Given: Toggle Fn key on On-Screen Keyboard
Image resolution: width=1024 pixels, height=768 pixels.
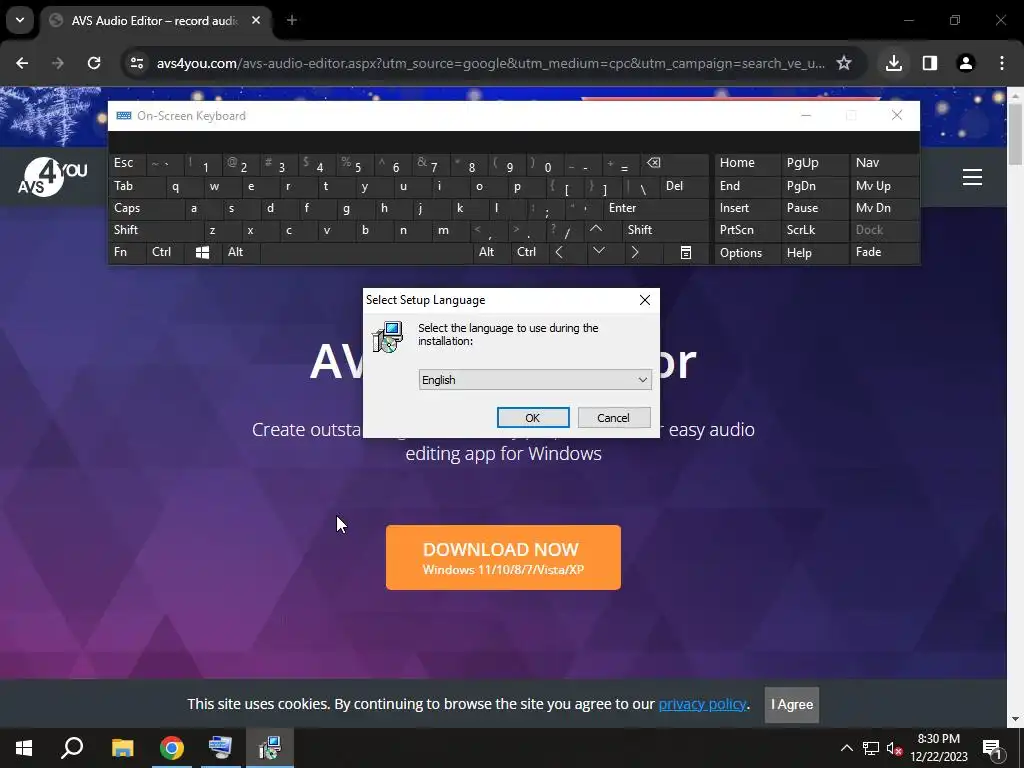Looking at the screenshot, I should [127, 252].
